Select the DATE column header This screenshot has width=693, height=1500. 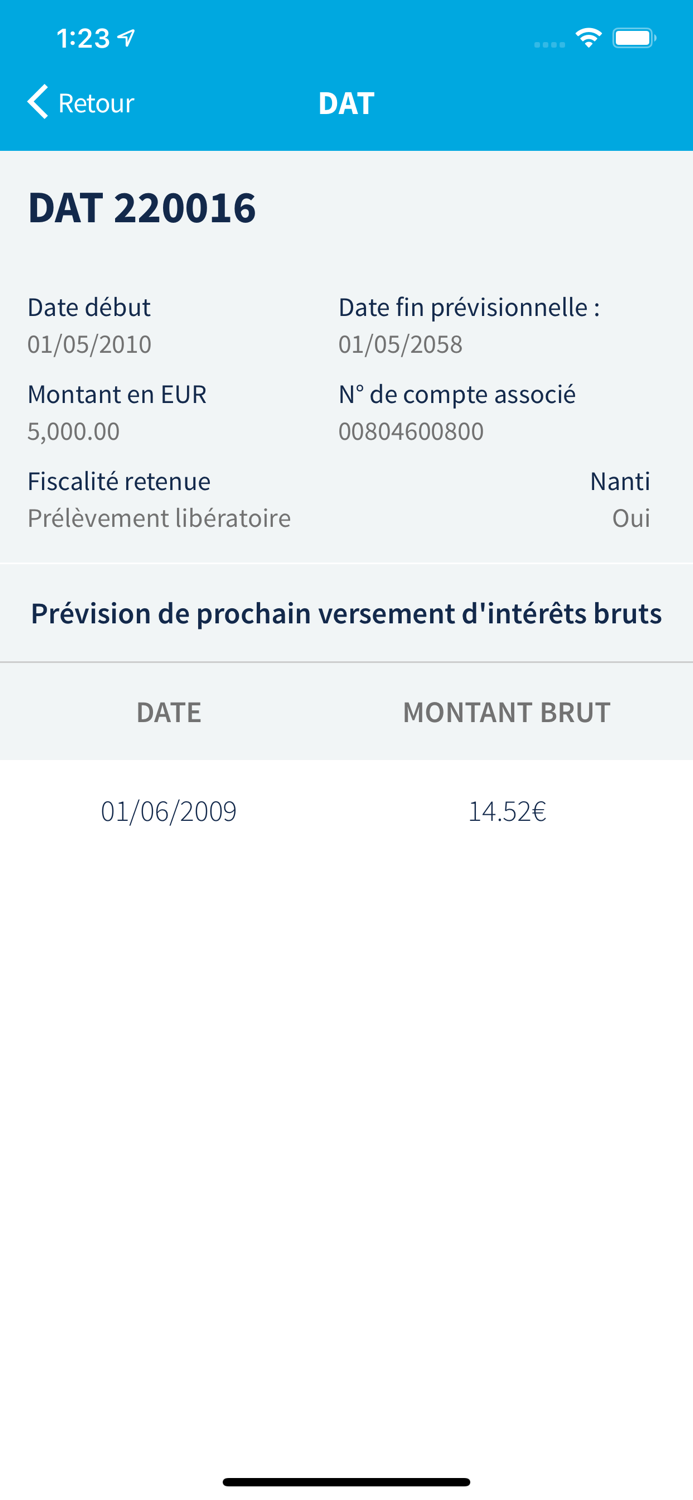[168, 712]
